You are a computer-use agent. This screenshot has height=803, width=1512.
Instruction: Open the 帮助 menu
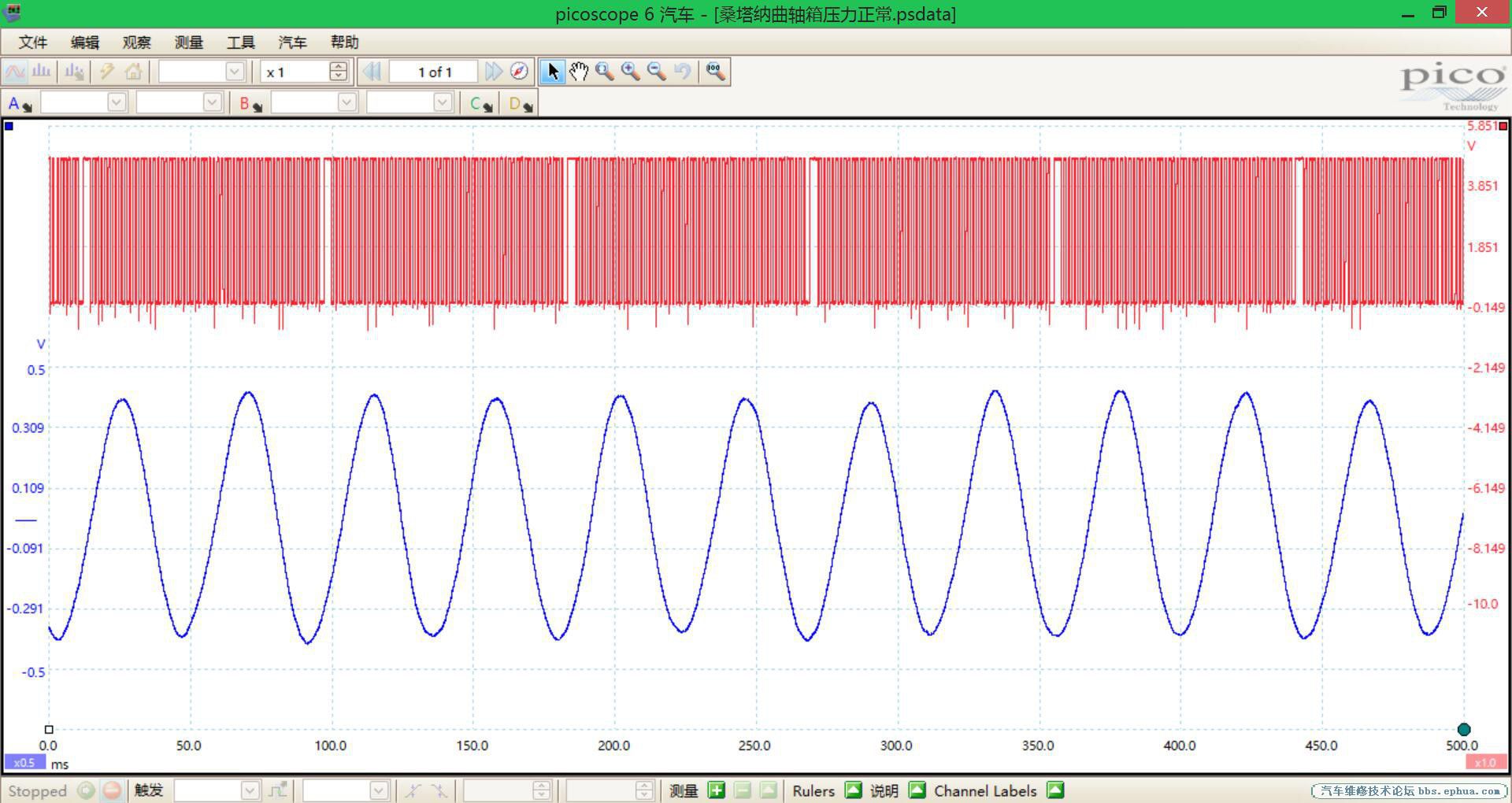[344, 43]
